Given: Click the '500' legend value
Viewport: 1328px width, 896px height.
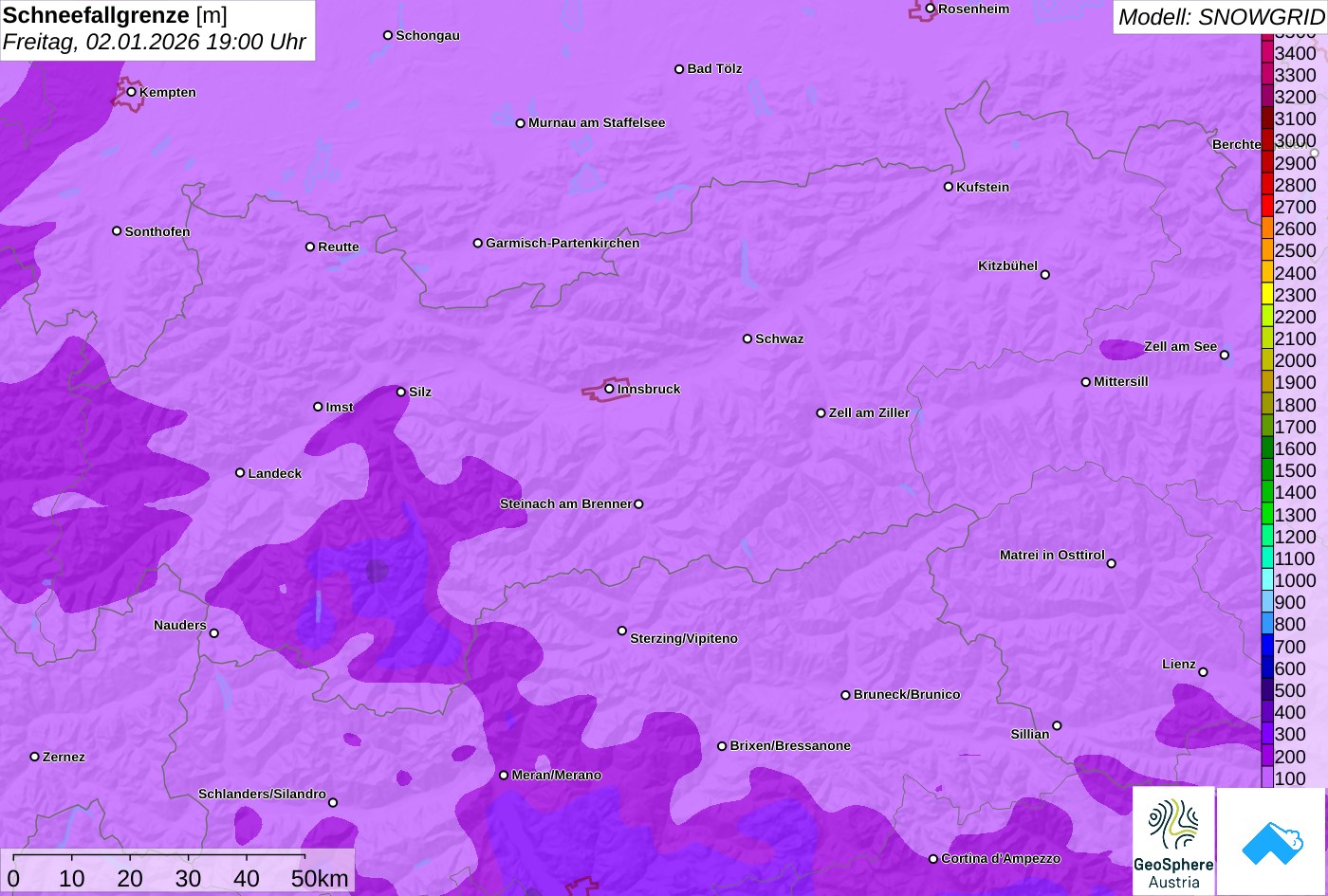Looking at the screenshot, I should click(x=1290, y=690).
